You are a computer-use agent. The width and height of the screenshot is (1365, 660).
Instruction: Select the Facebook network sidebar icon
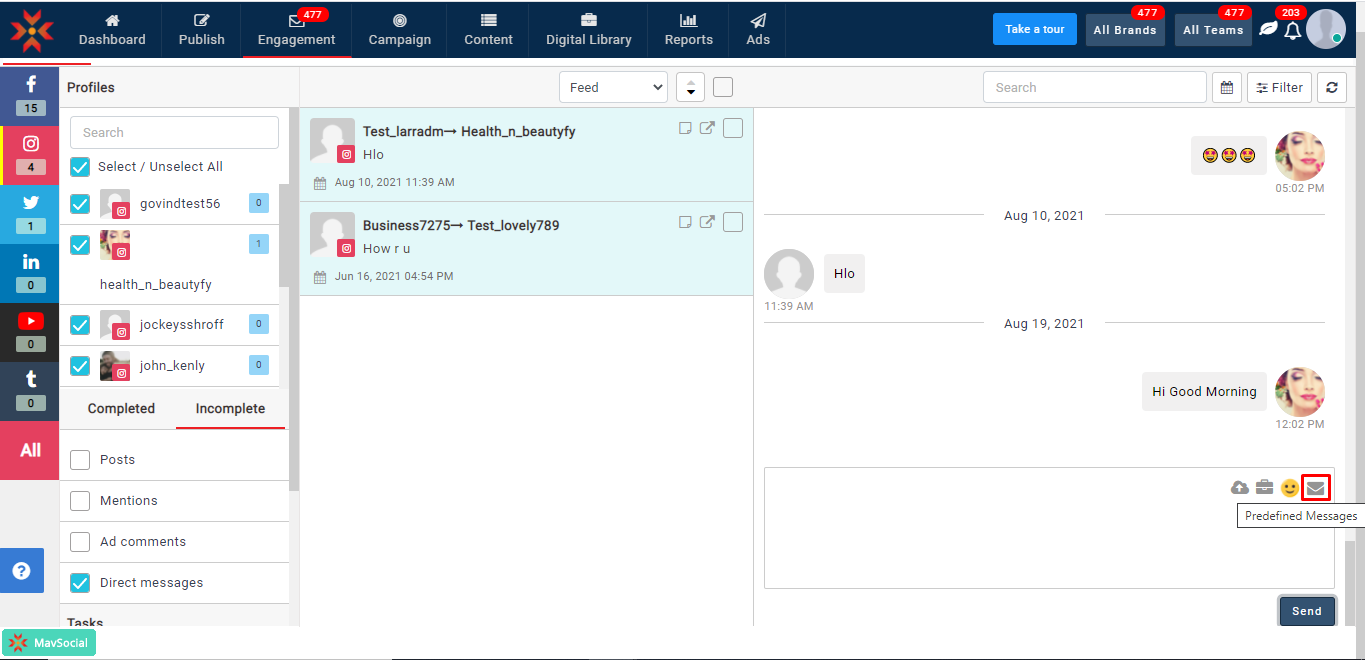coord(30,94)
